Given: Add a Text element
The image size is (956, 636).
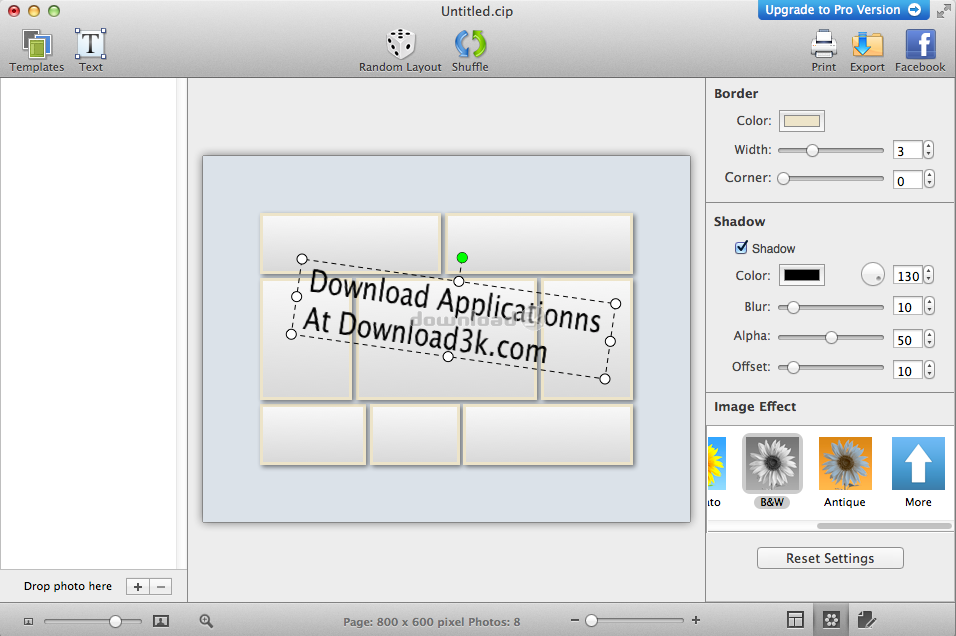Looking at the screenshot, I should point(90,51).
